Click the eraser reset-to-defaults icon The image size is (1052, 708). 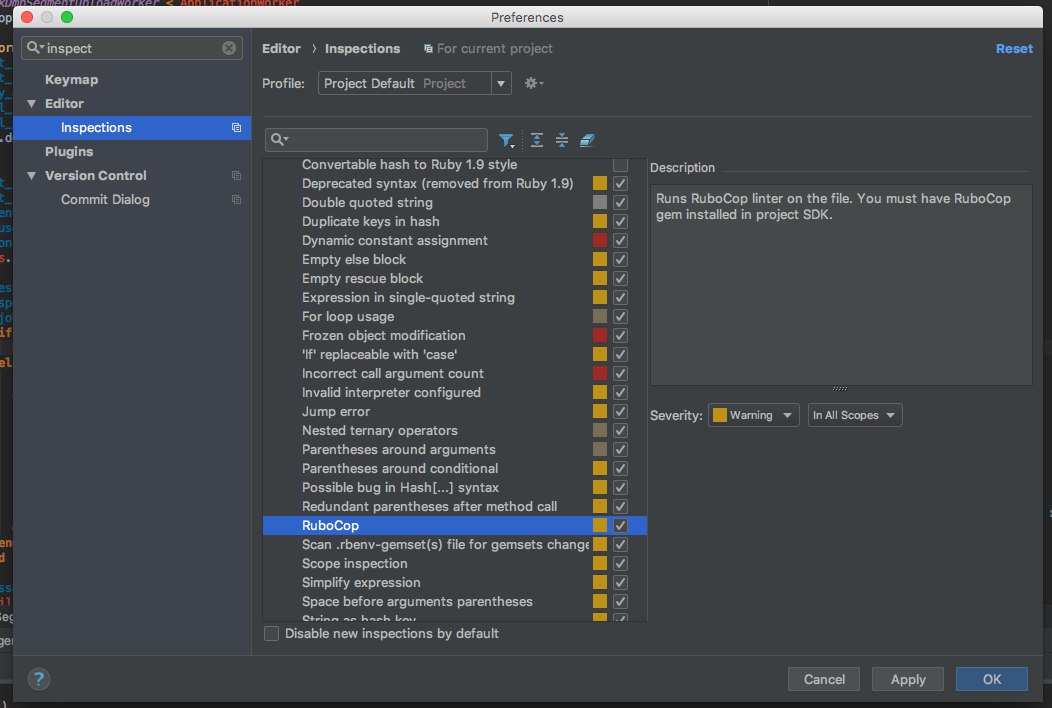click(x=587, y=140)
